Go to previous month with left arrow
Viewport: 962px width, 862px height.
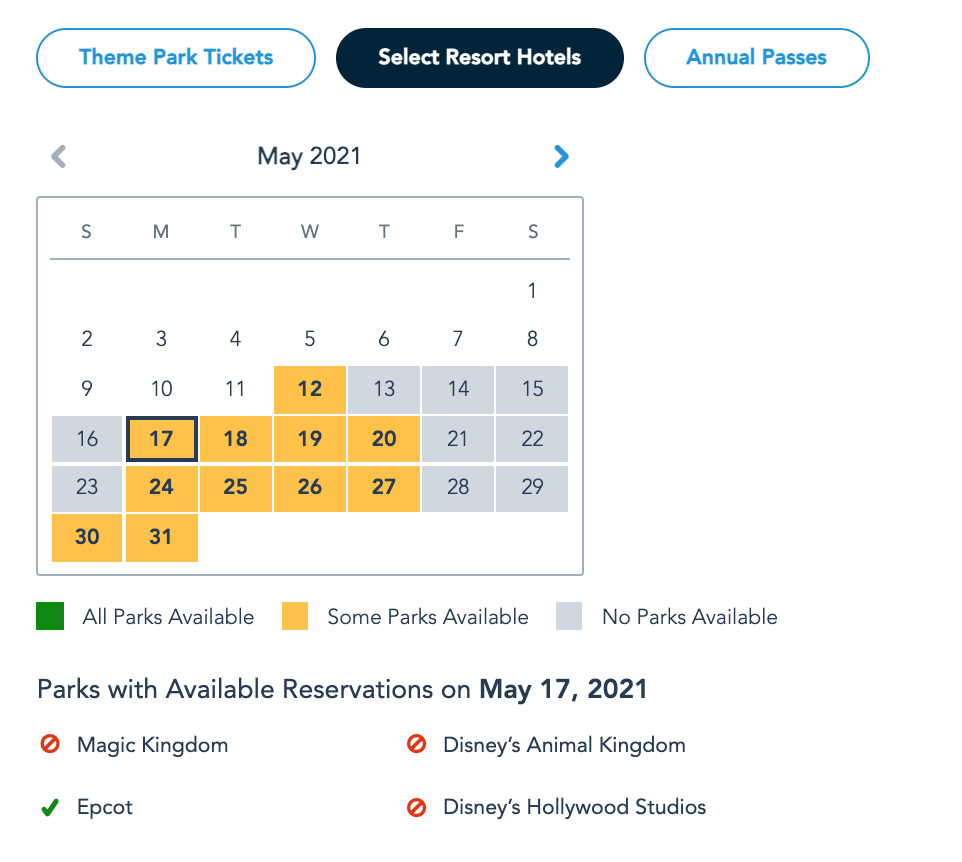tap(59, 156)
